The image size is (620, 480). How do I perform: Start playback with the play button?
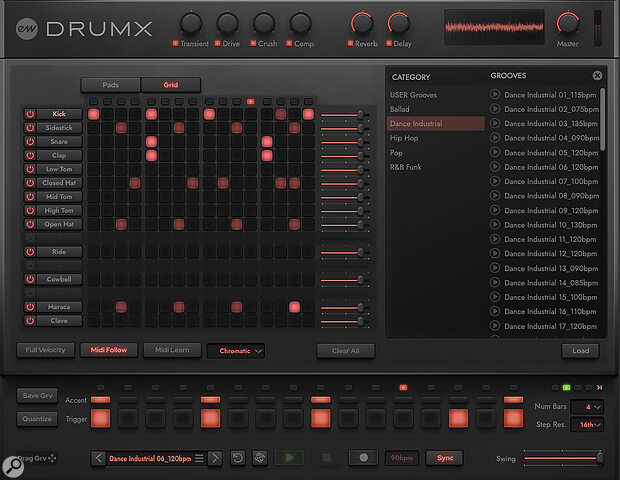[289, 458]
